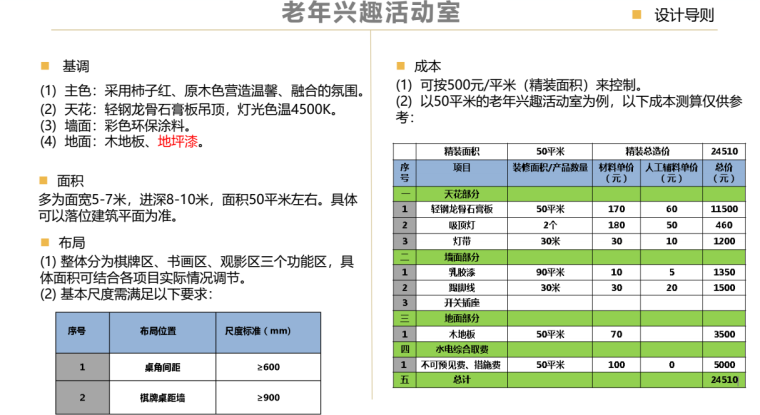
Task: Click the 天花部分 green section row
Action: tap(461, 193)
